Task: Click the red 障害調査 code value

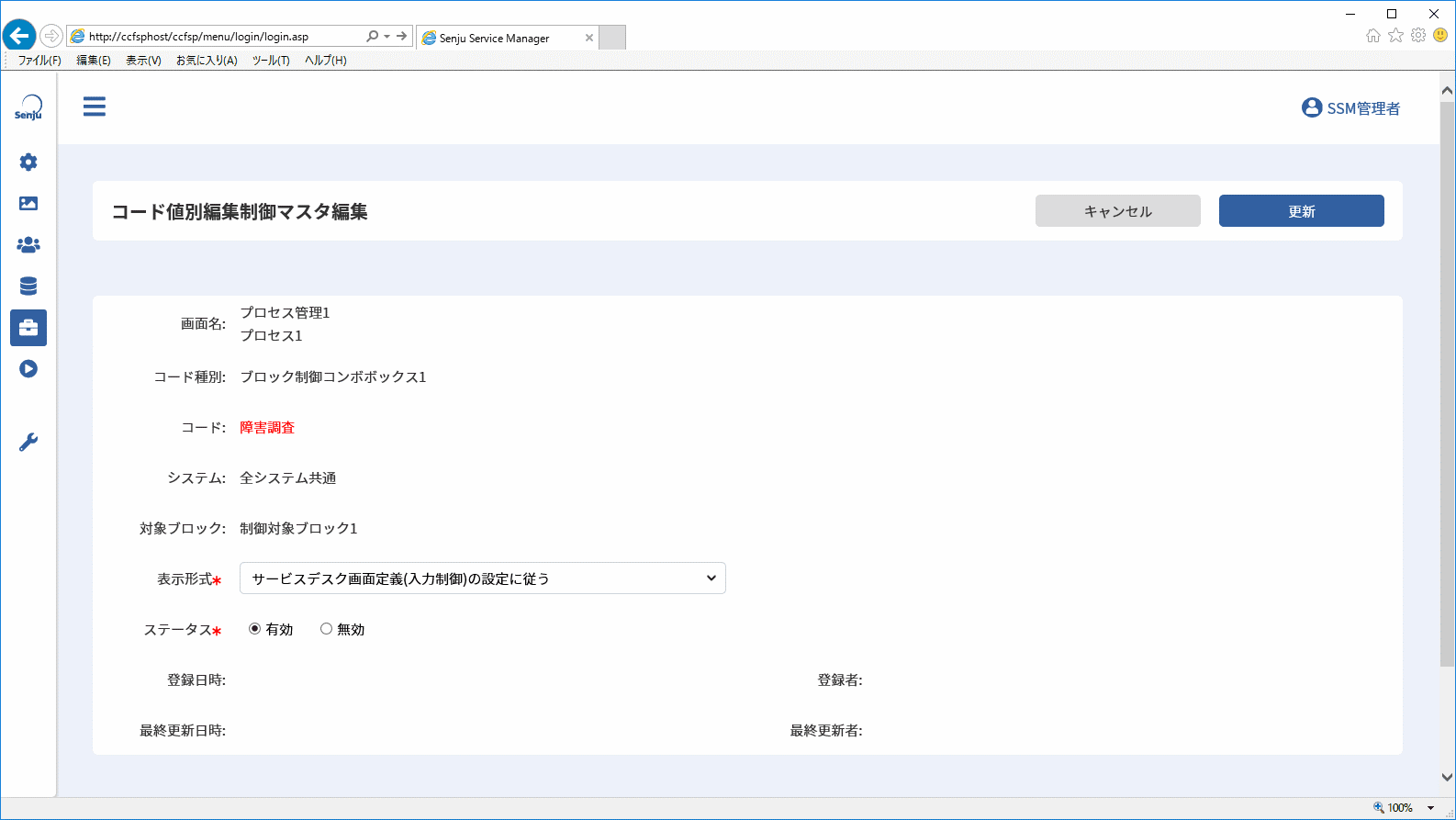Action: click(x=267, y=428)
